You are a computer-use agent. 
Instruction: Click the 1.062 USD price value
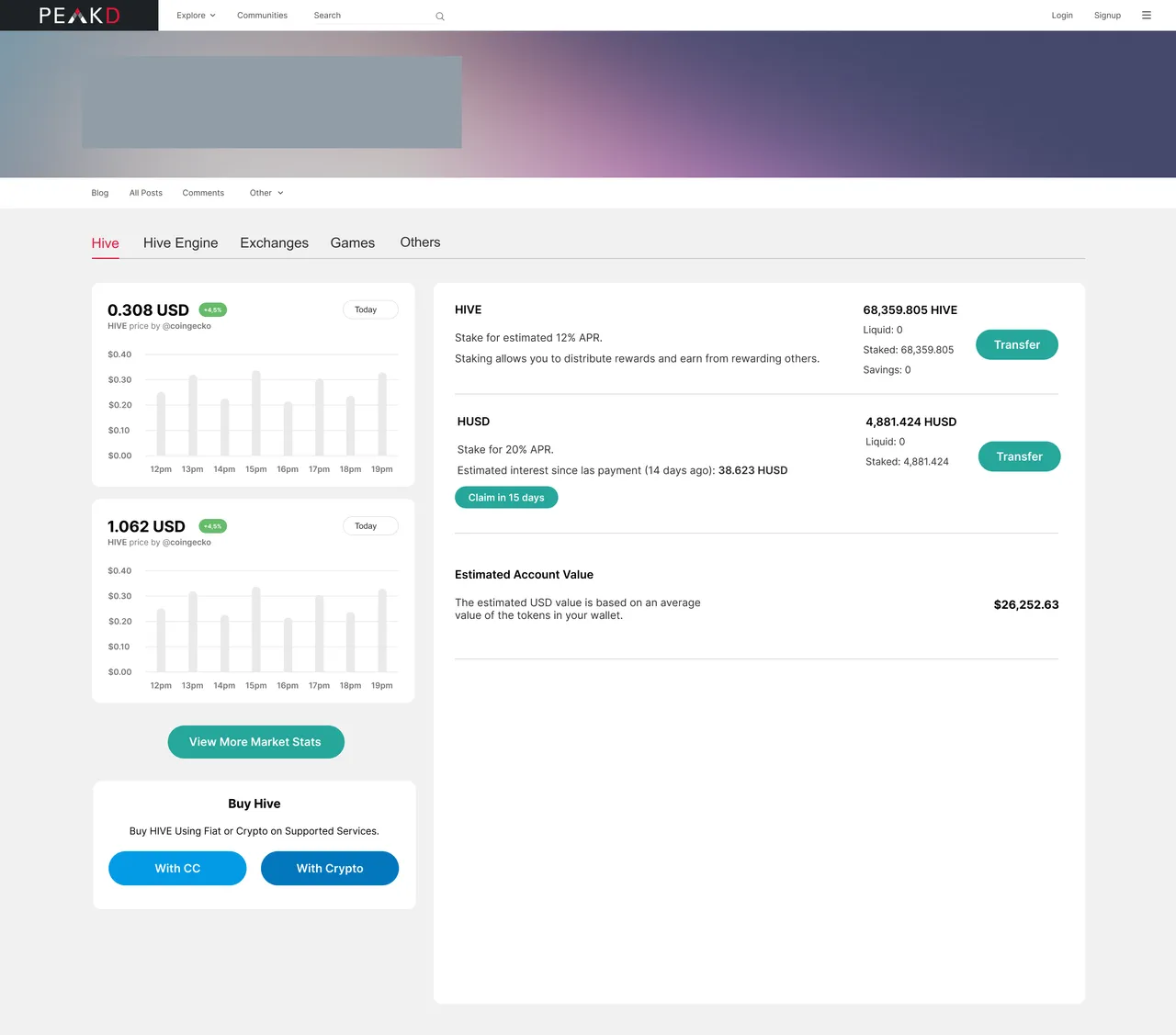coord(146,526)
